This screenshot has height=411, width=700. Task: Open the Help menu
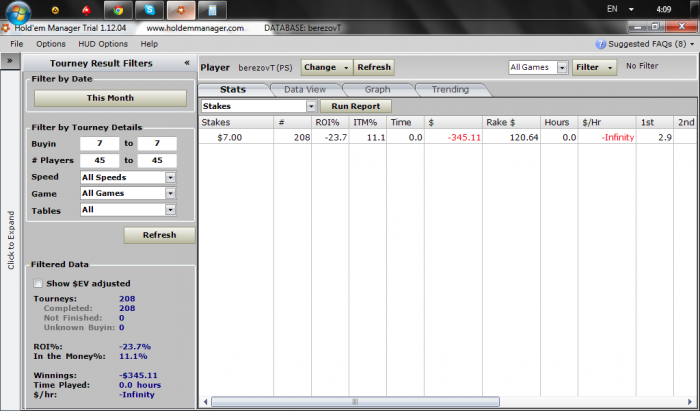(x=149, y=44)
